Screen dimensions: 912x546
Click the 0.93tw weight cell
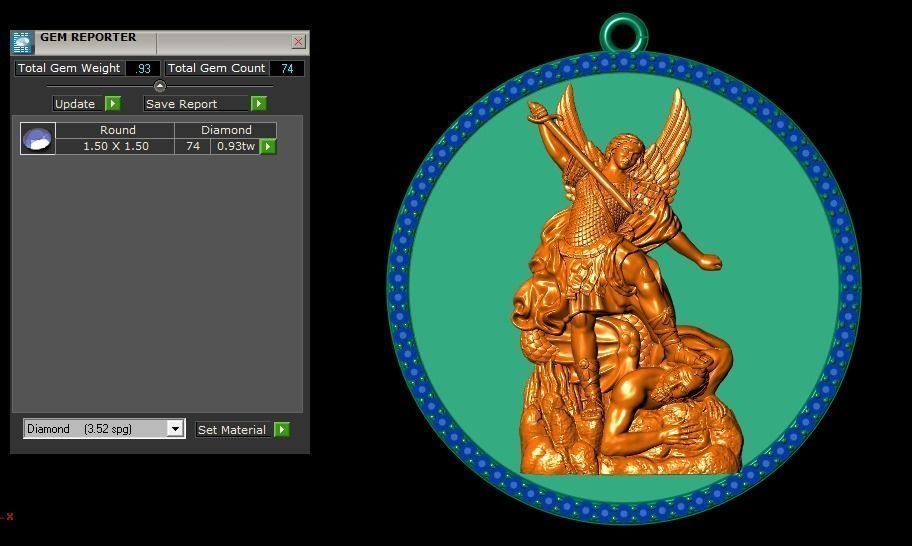[236, 146]
